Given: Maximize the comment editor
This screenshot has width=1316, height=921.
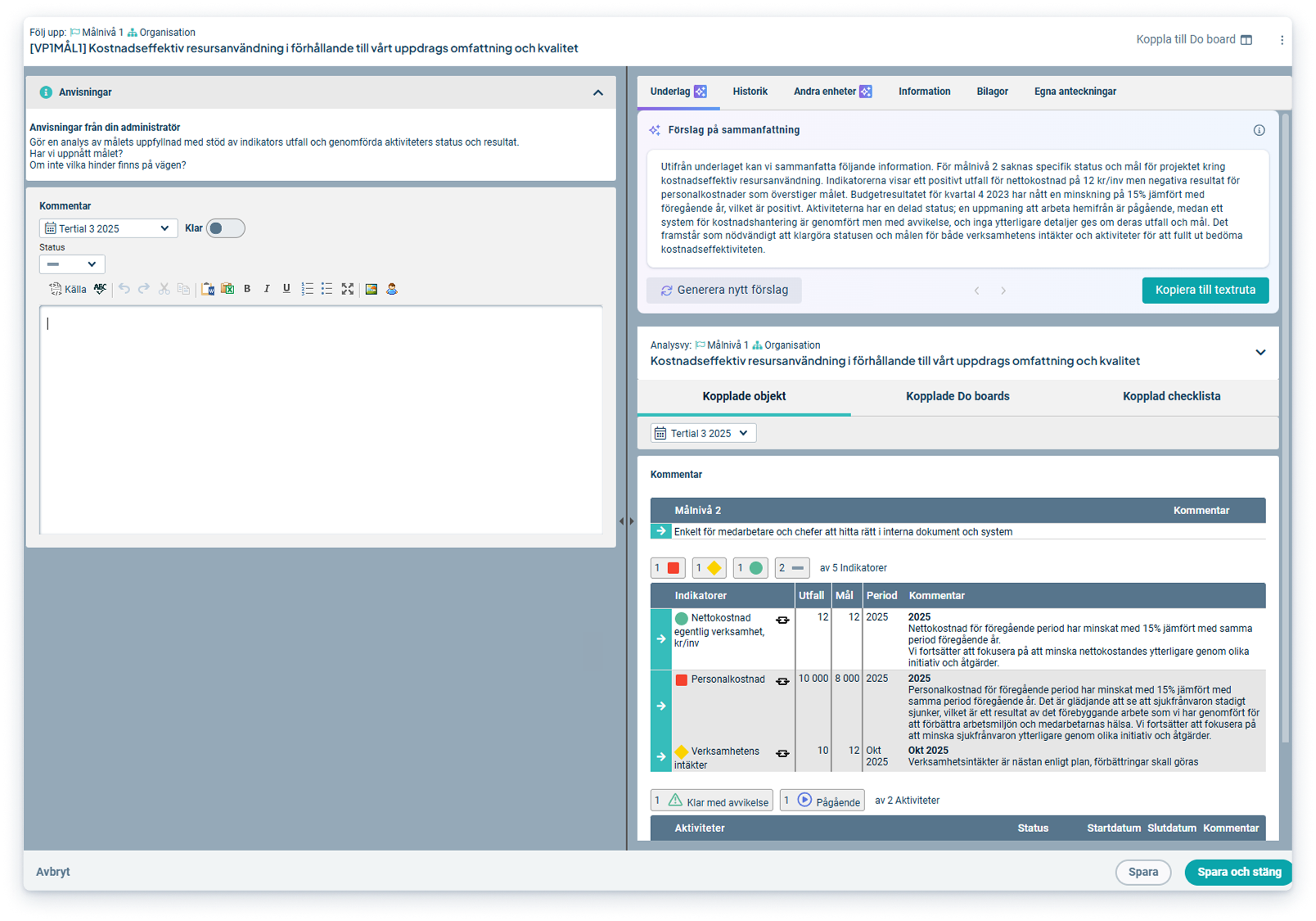Looking at the screenshot, I should click(348, 289).
